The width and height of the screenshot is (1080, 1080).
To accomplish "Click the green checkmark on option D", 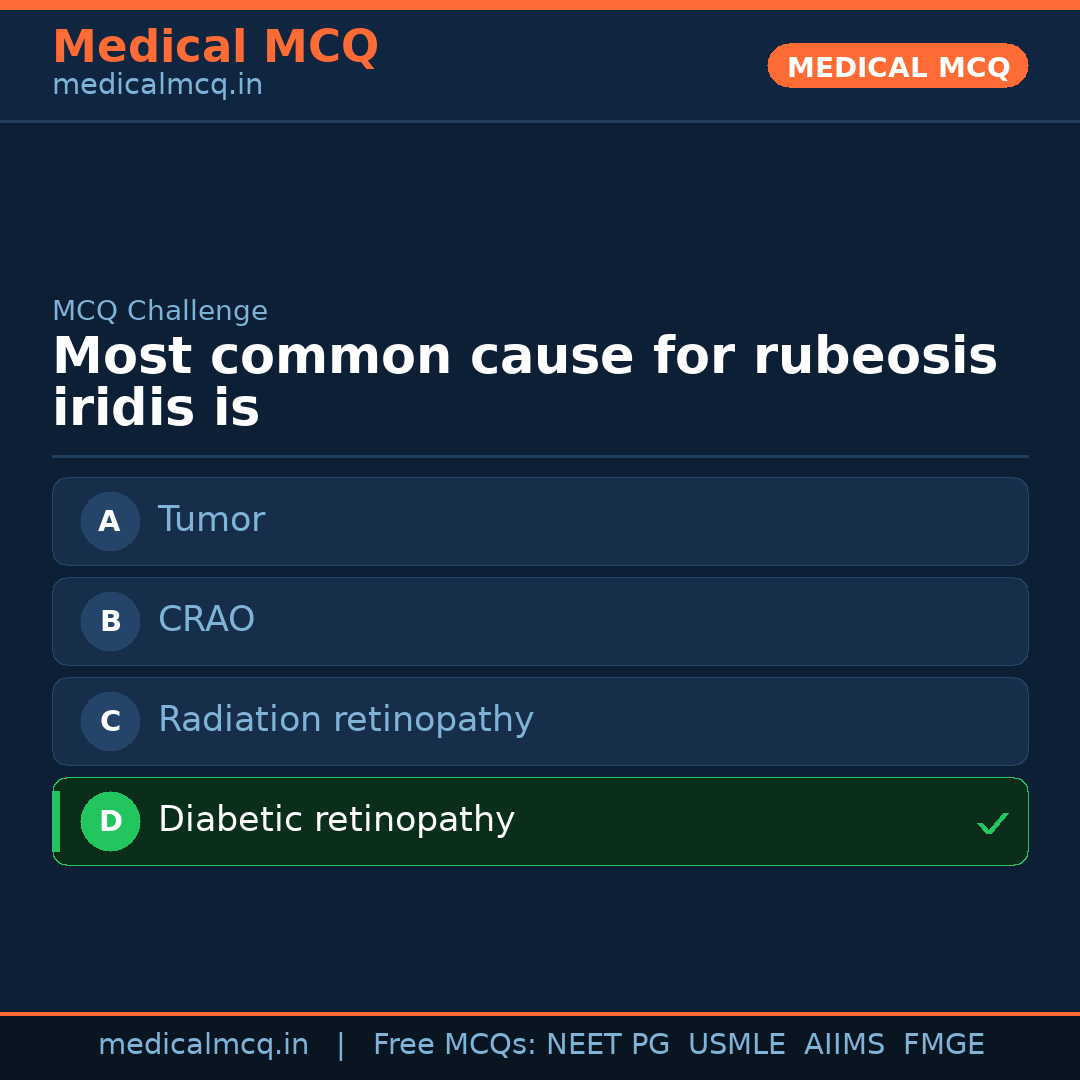I will [992, 824].
